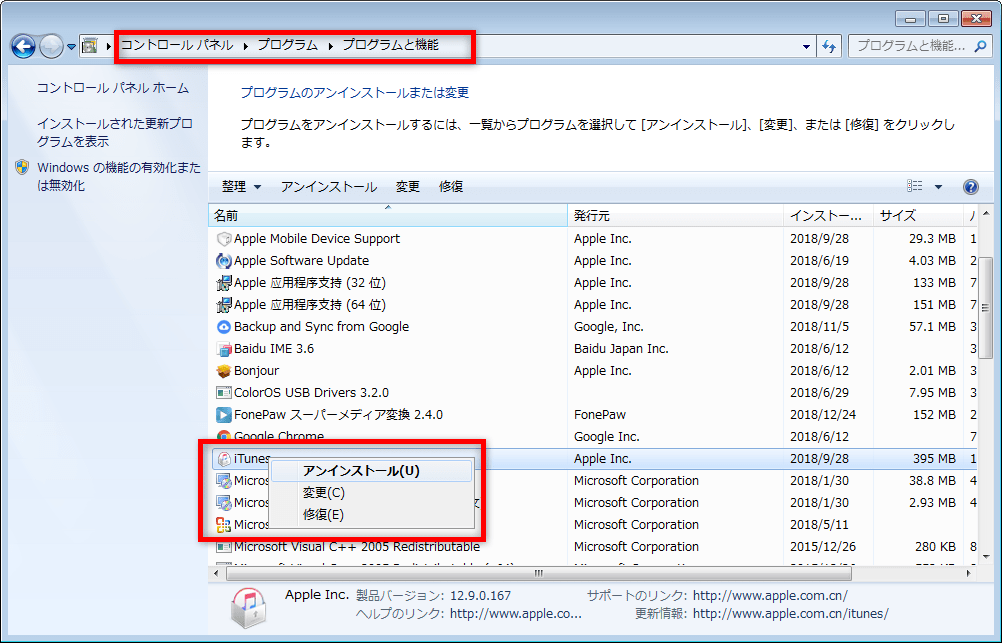Image resolution: width=1002 pixels, height=643 pixels.
Task: Select Apple Software Update entry
Action: click(301, 261)
